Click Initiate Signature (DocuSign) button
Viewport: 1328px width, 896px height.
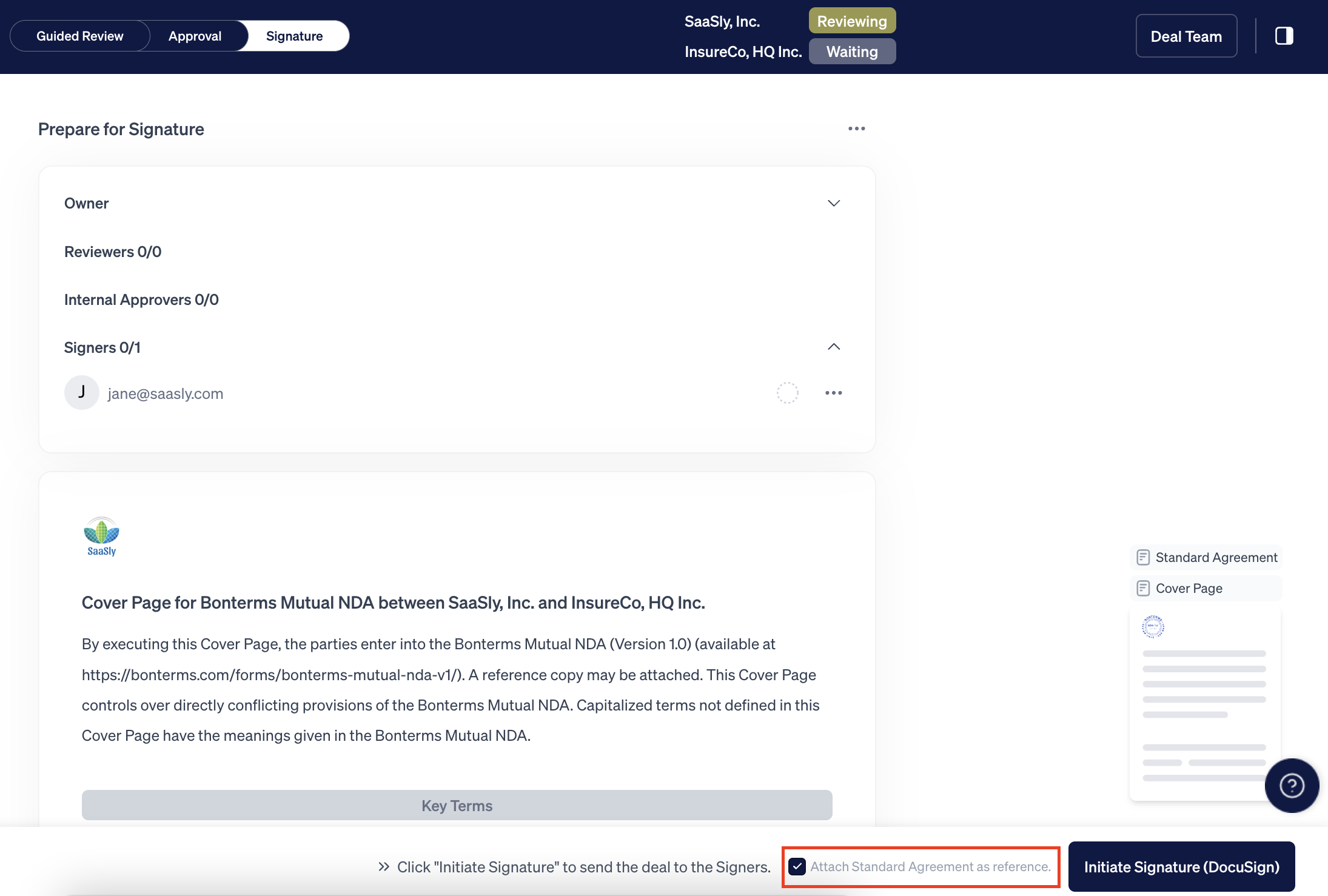click(x=1181, y=867)
